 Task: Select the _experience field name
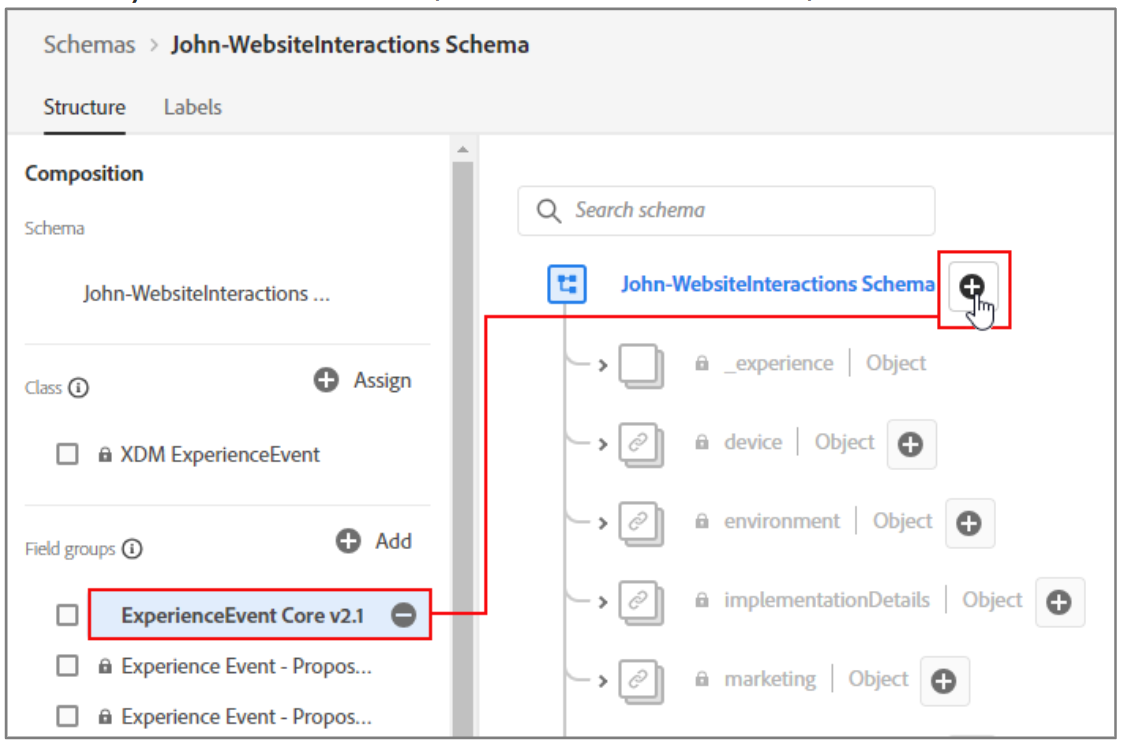coord(779,364)
